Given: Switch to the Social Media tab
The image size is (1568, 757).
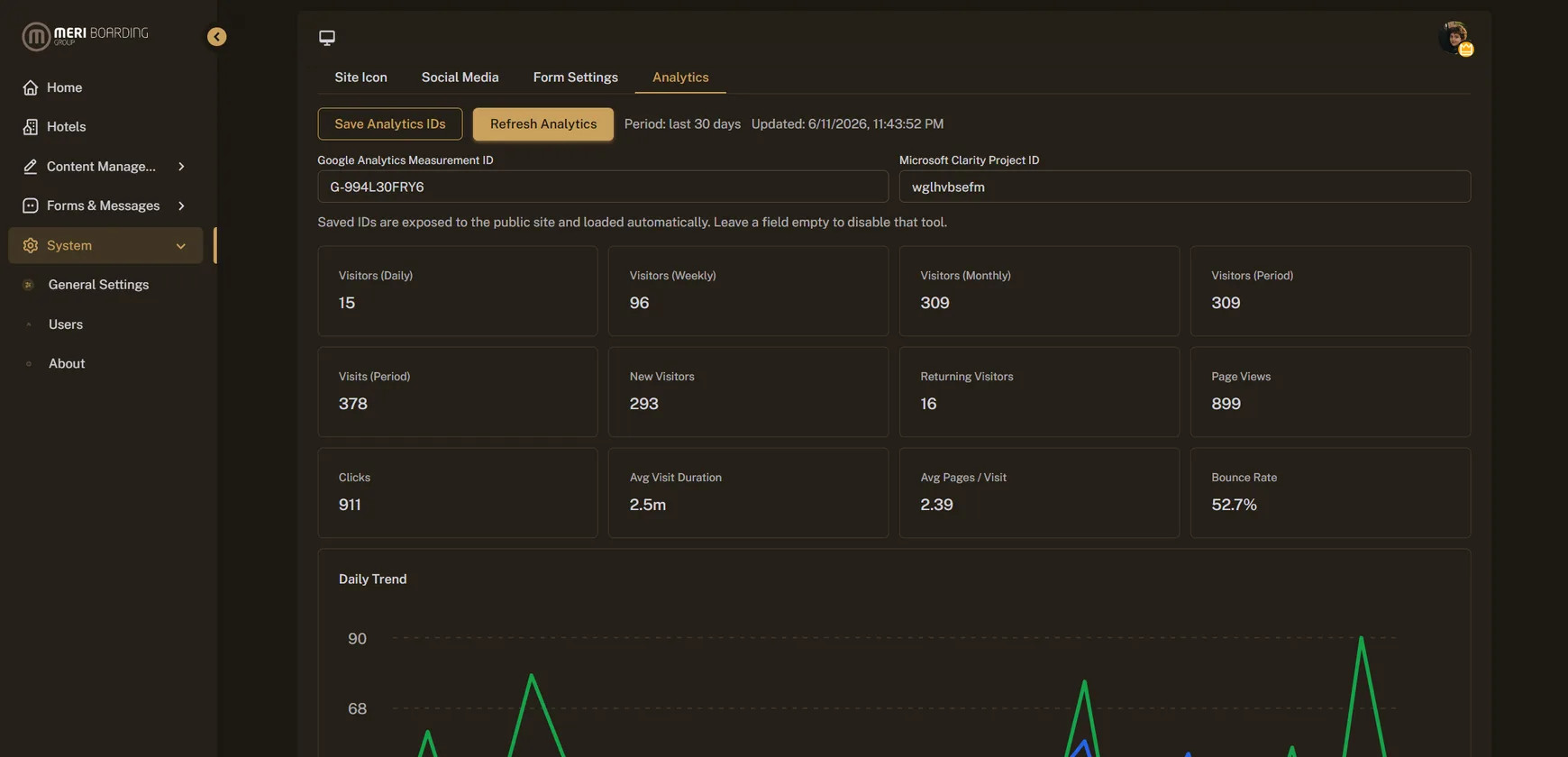Looking at the screenshot, I should coord(460,78).
